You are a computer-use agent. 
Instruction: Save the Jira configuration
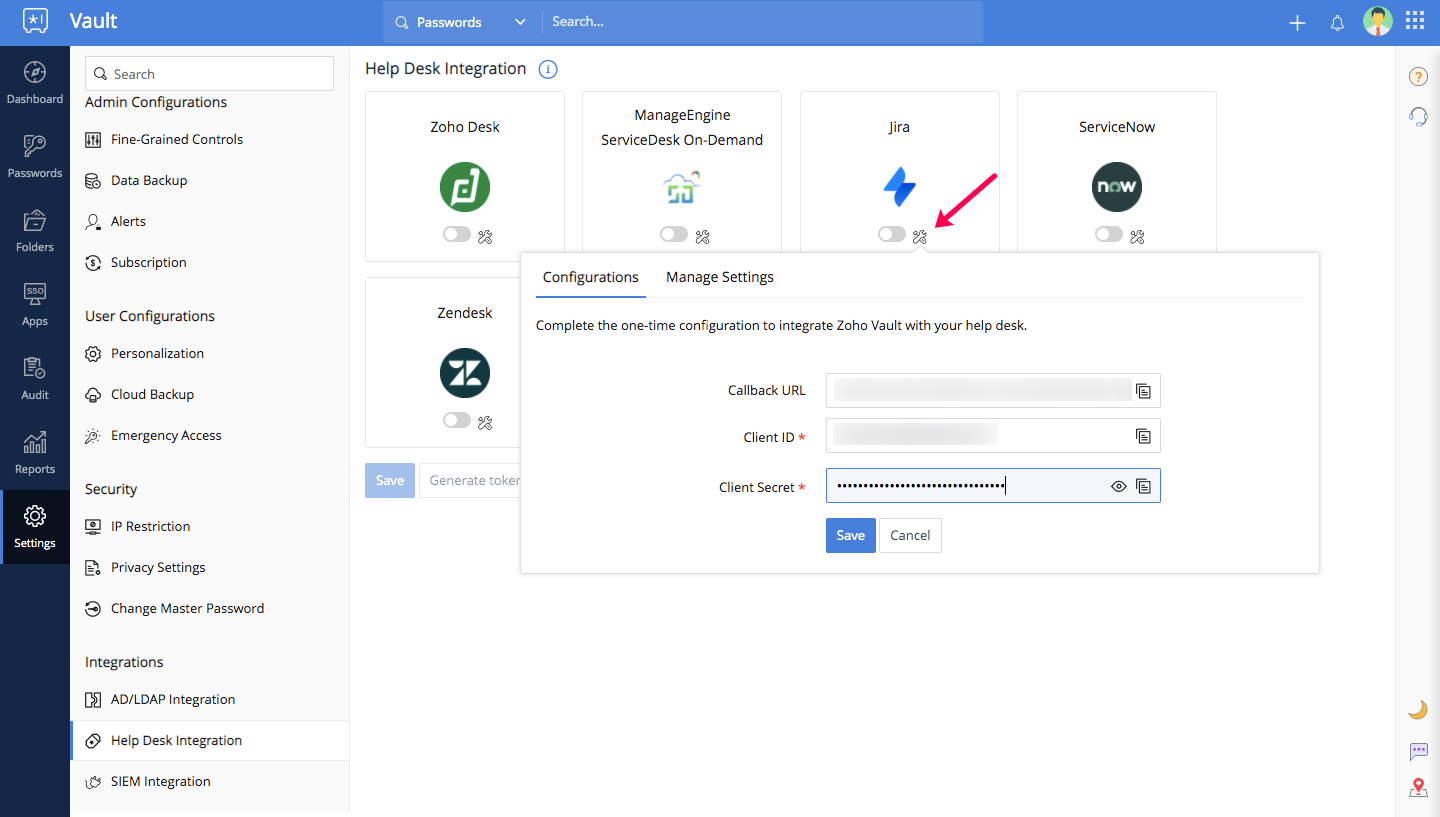[x=850, y=535]
